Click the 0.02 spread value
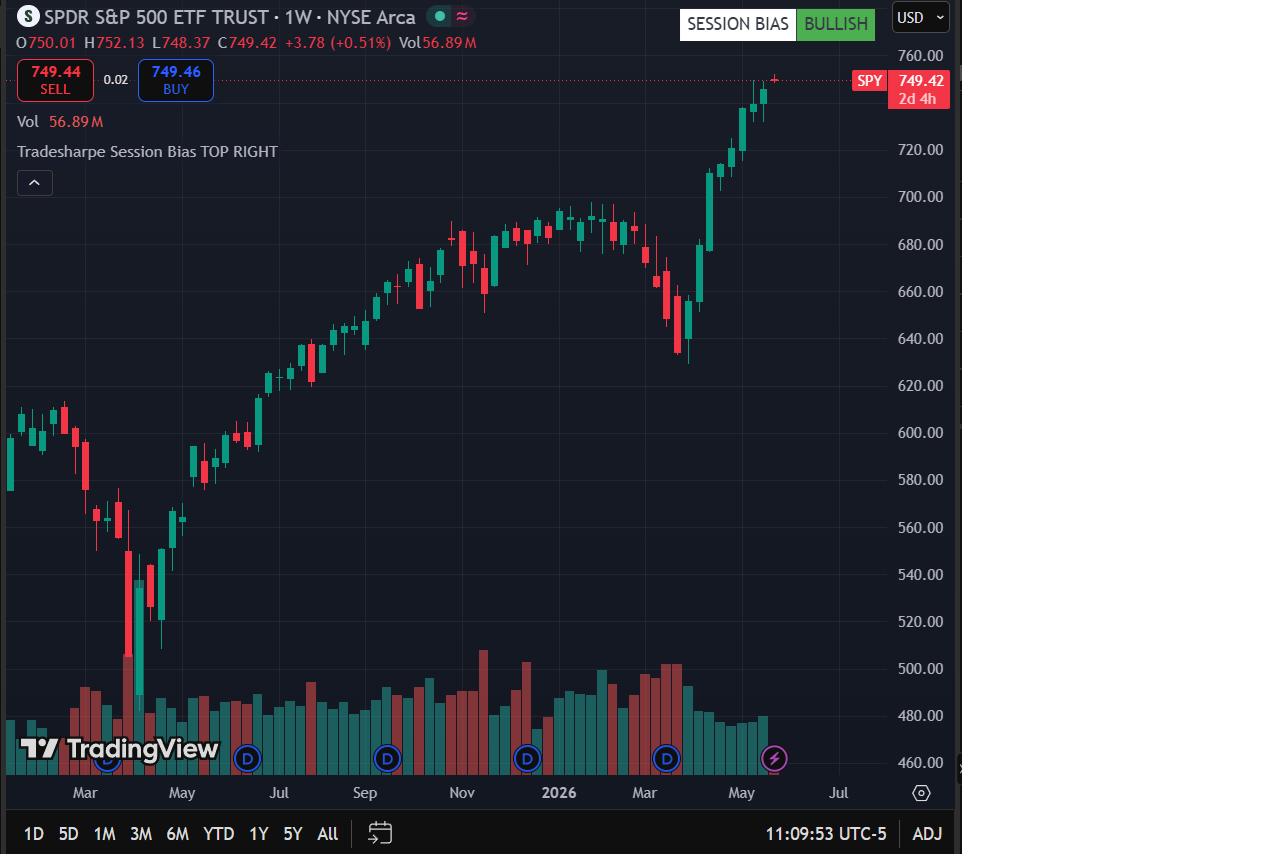The height and width of the screenshot is (854, 1267). (x=116, y=80)
